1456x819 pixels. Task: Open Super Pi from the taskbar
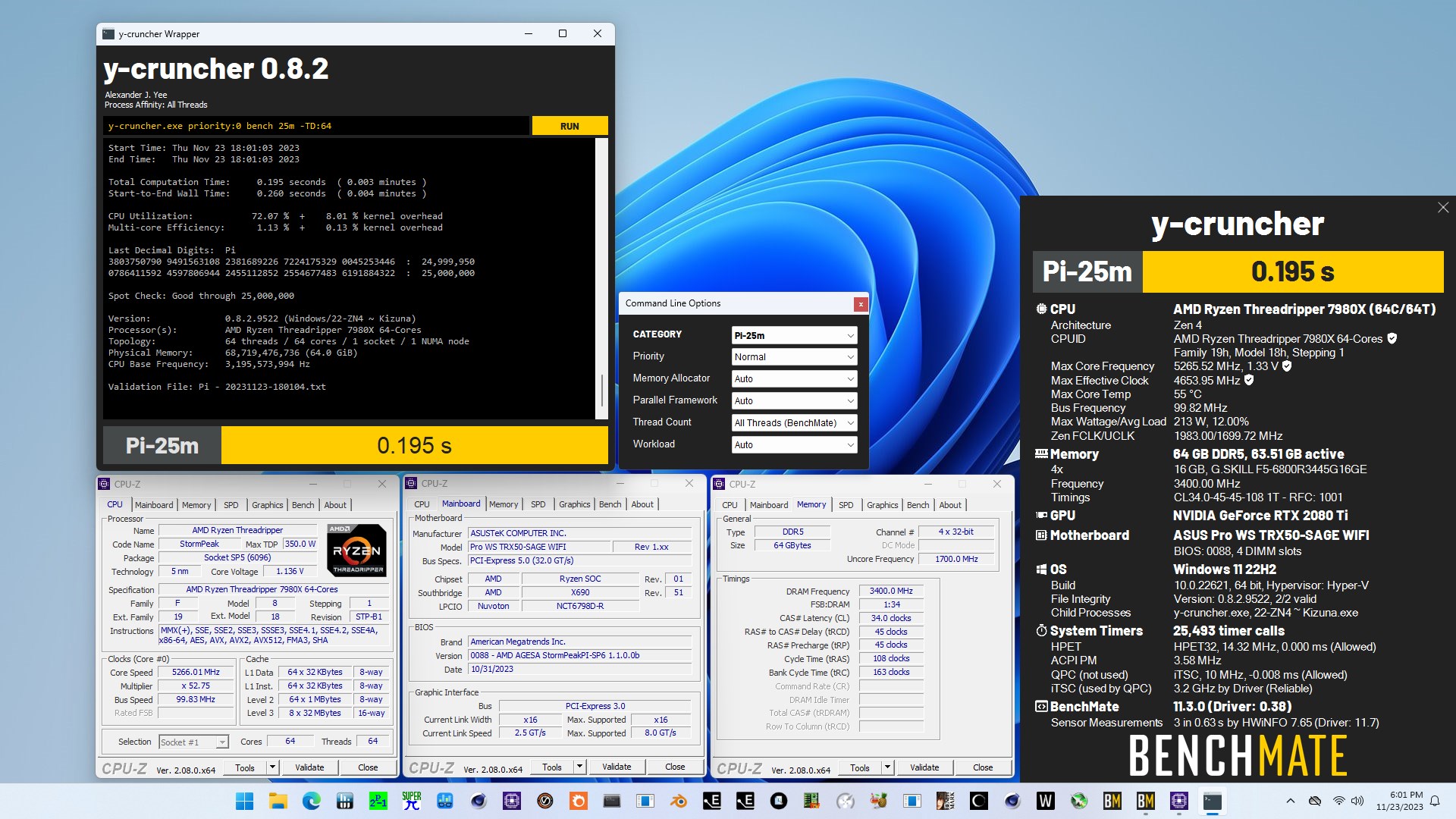click(x=411, y=801)
